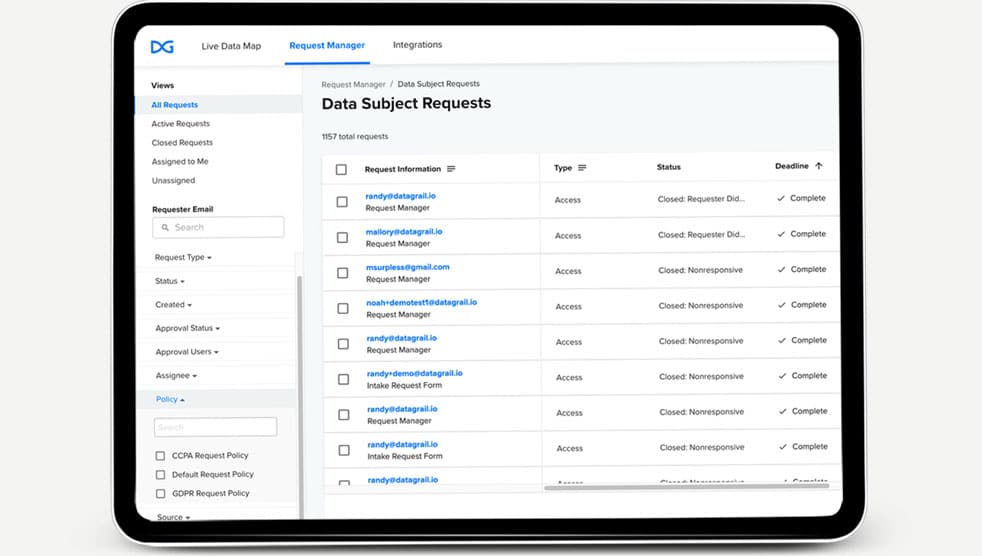The height and width of the screenshot is (556, 982).
Task: Collapse the Policy filter section
Action: click(x=170, y=400)
